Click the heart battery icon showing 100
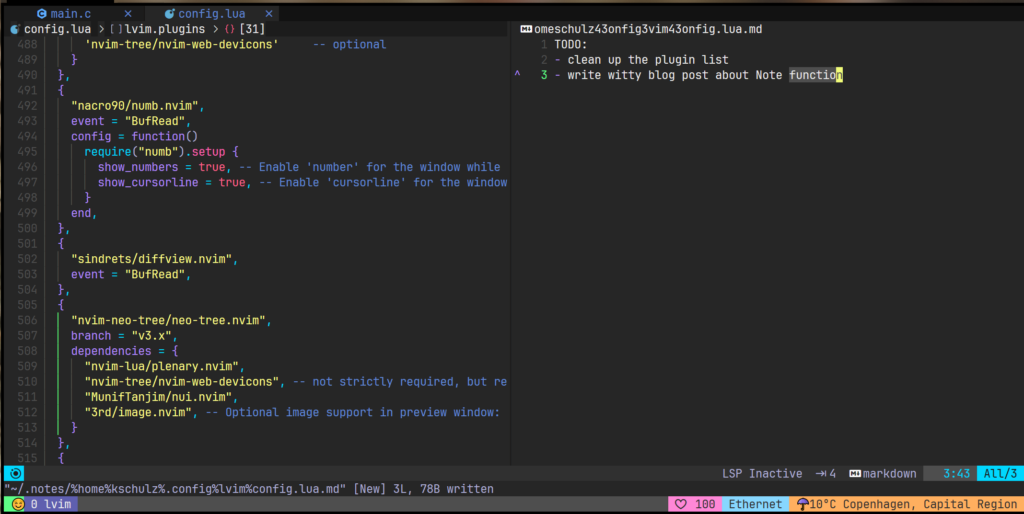 coord(695,504)
